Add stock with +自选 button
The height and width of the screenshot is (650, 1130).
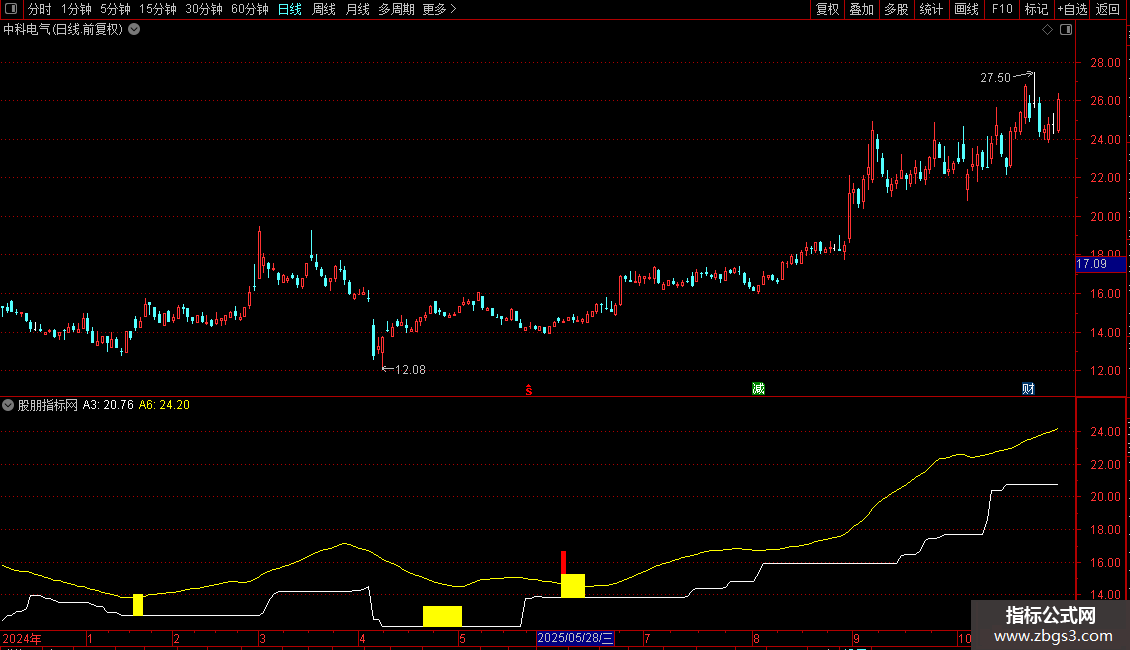[1072, 9]
